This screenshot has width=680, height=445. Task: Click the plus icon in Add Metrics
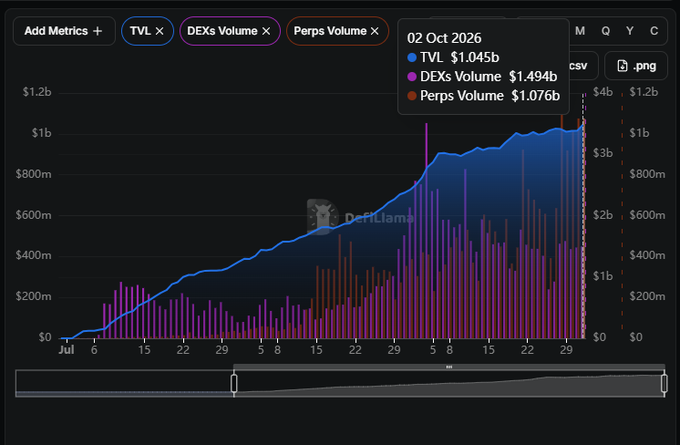point(98,31)
